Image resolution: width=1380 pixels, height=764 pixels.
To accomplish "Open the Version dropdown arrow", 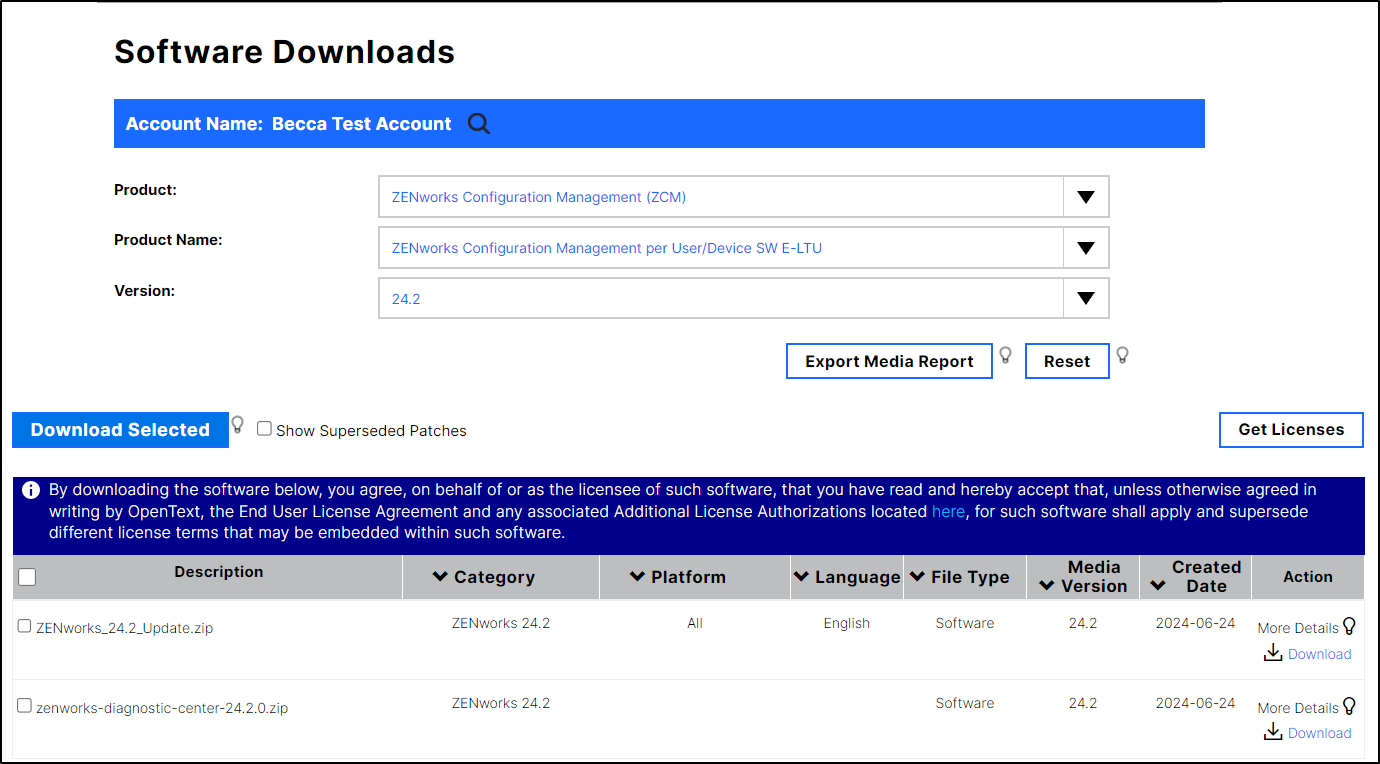I will tap(1086, 298).
